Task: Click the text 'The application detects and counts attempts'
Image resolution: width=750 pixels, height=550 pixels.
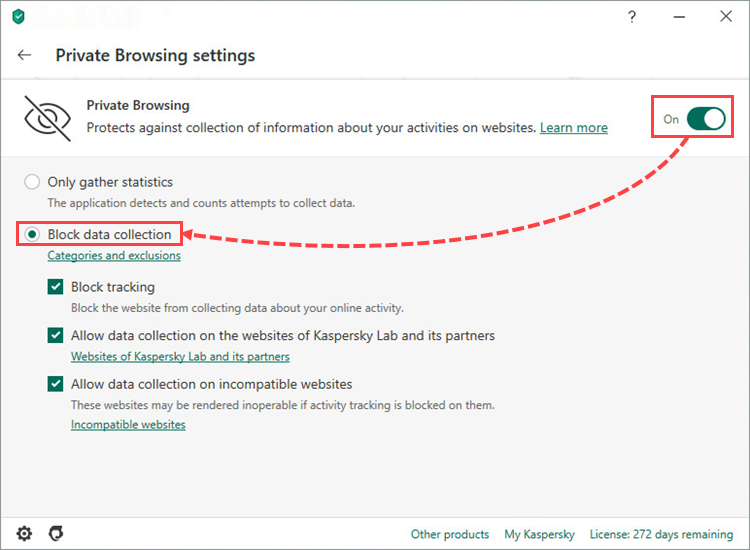Action: (x=201, y=203)
